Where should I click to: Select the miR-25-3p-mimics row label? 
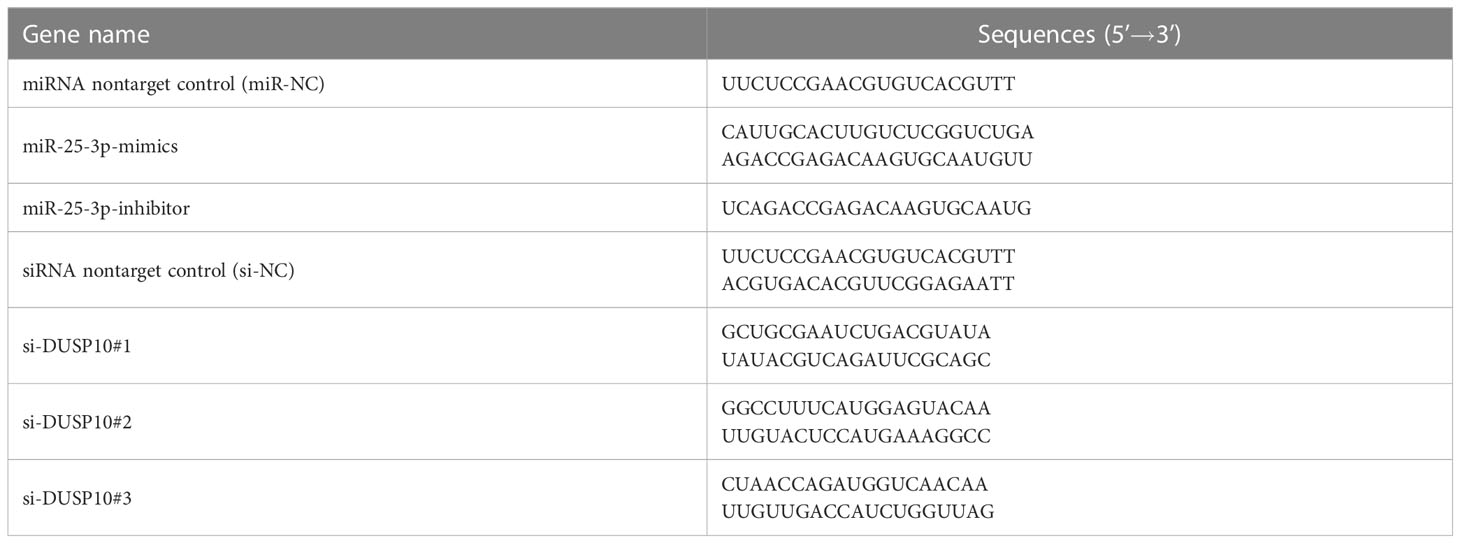pos(93,146)
